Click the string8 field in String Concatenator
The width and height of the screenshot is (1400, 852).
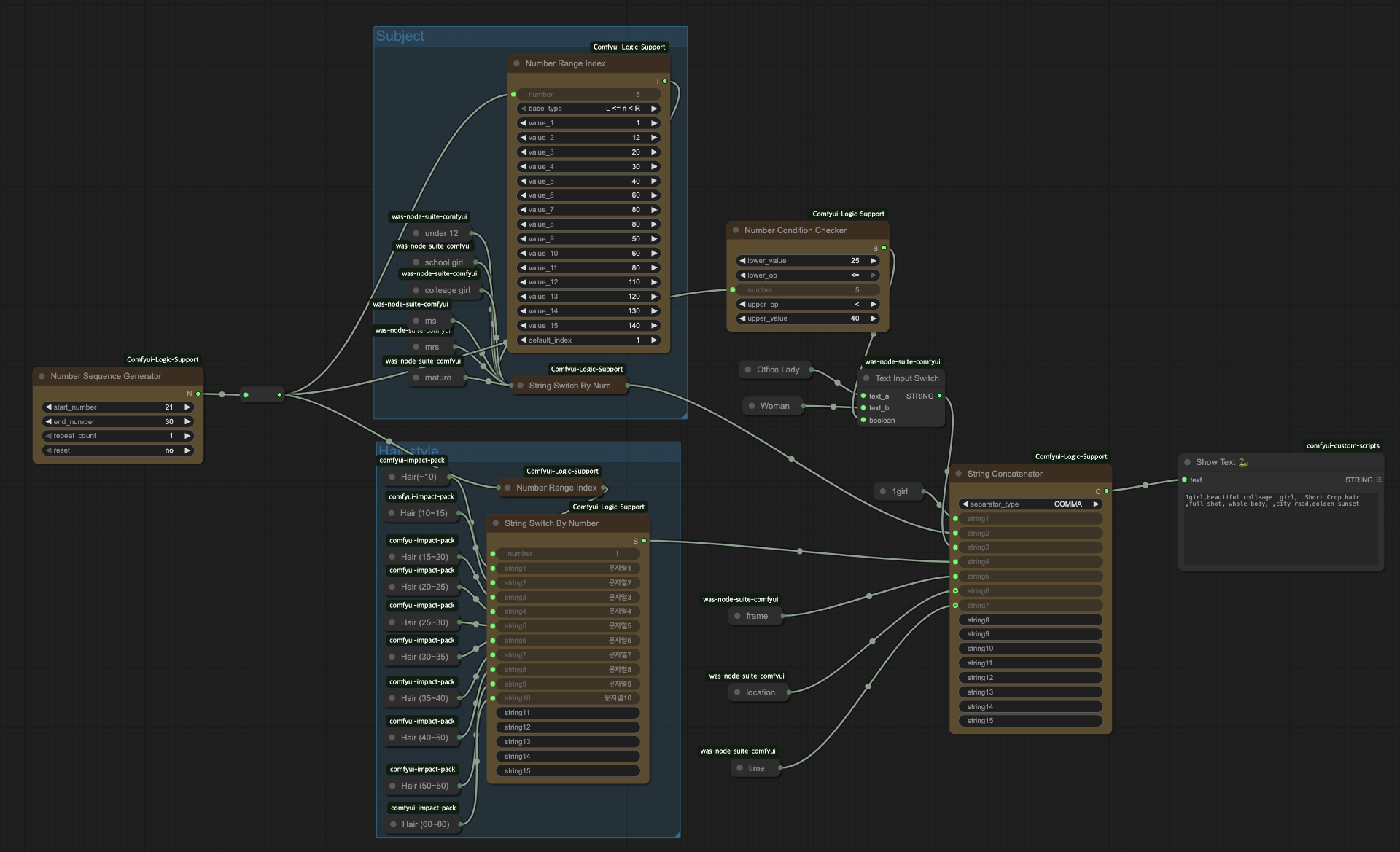(x=1030, y=620)
